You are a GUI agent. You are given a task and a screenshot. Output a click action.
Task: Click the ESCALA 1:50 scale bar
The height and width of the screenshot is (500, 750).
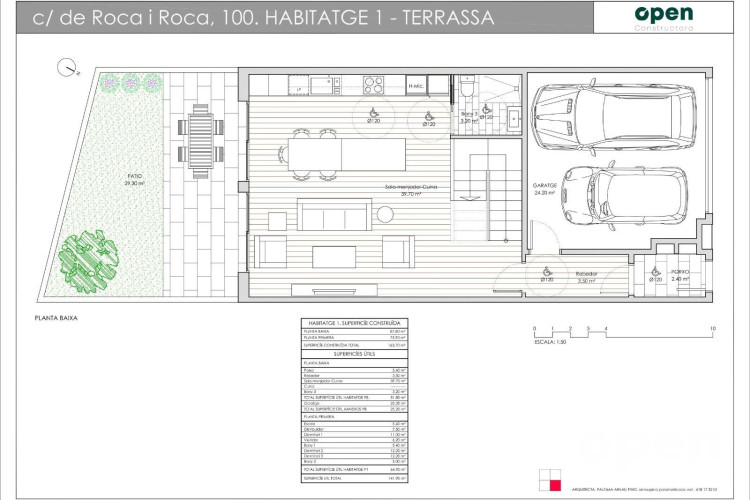tap(622, 329)
